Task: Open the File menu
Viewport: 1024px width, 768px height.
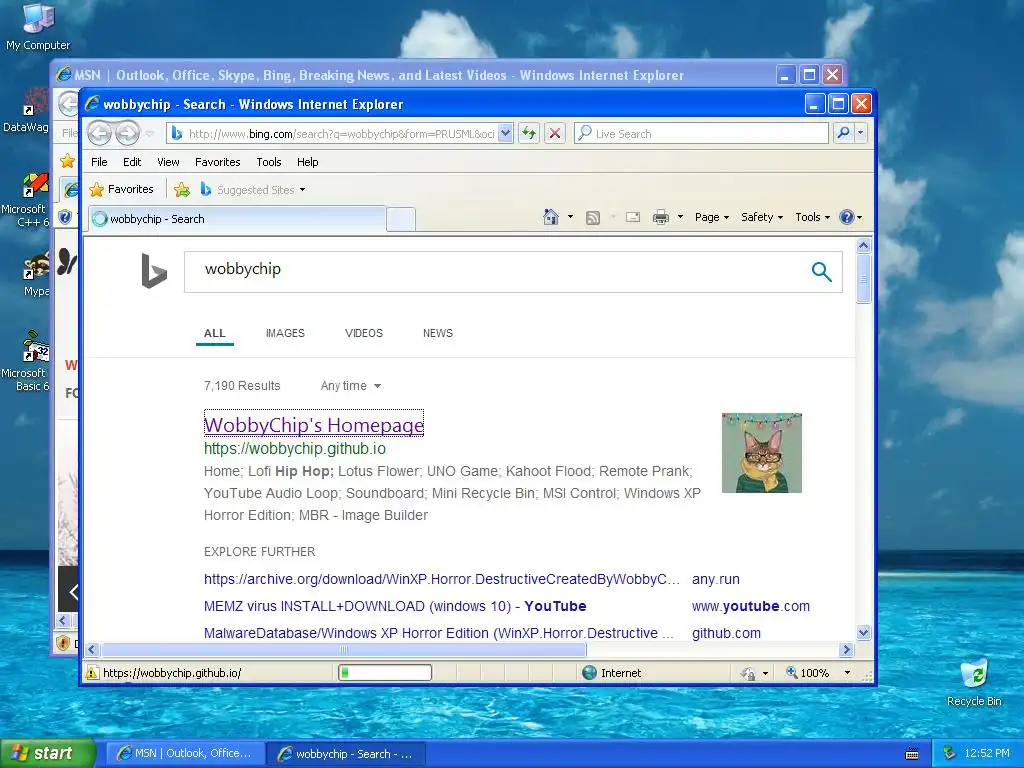Action: (99, 162)
